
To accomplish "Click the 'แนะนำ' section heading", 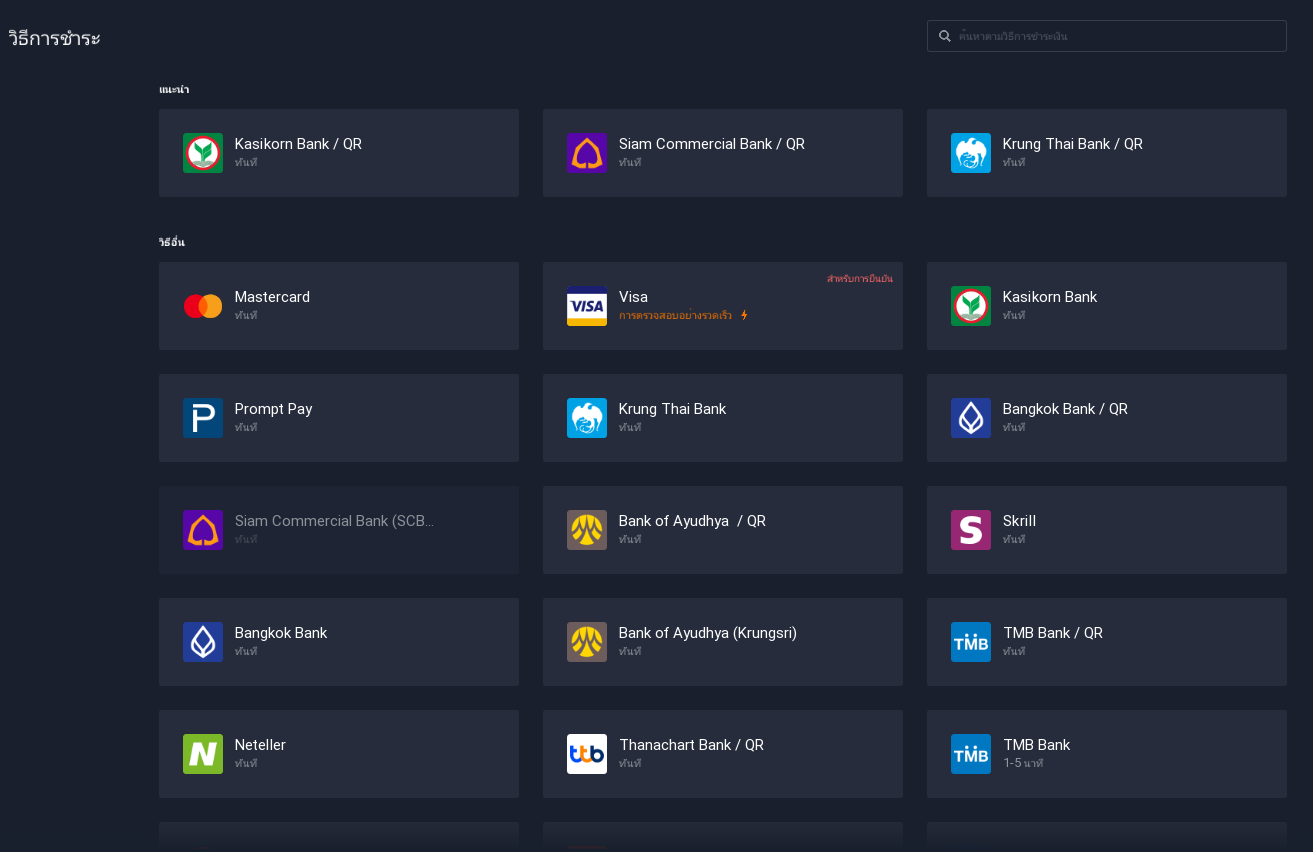I will coord(174,90).
